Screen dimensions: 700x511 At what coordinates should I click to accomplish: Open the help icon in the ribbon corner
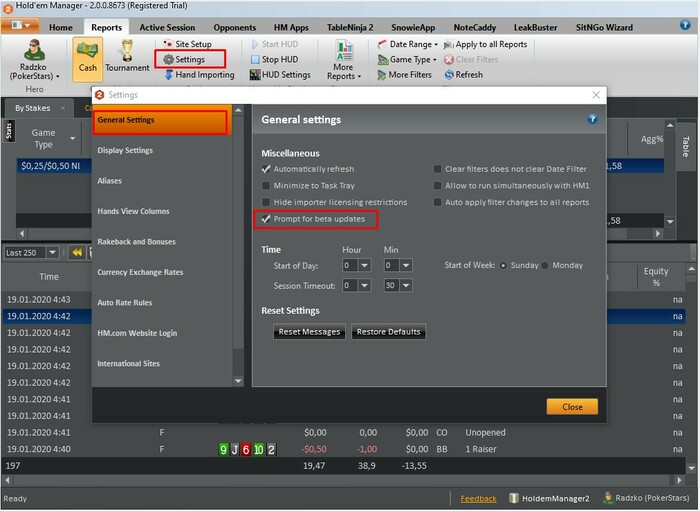coord(685,25)
